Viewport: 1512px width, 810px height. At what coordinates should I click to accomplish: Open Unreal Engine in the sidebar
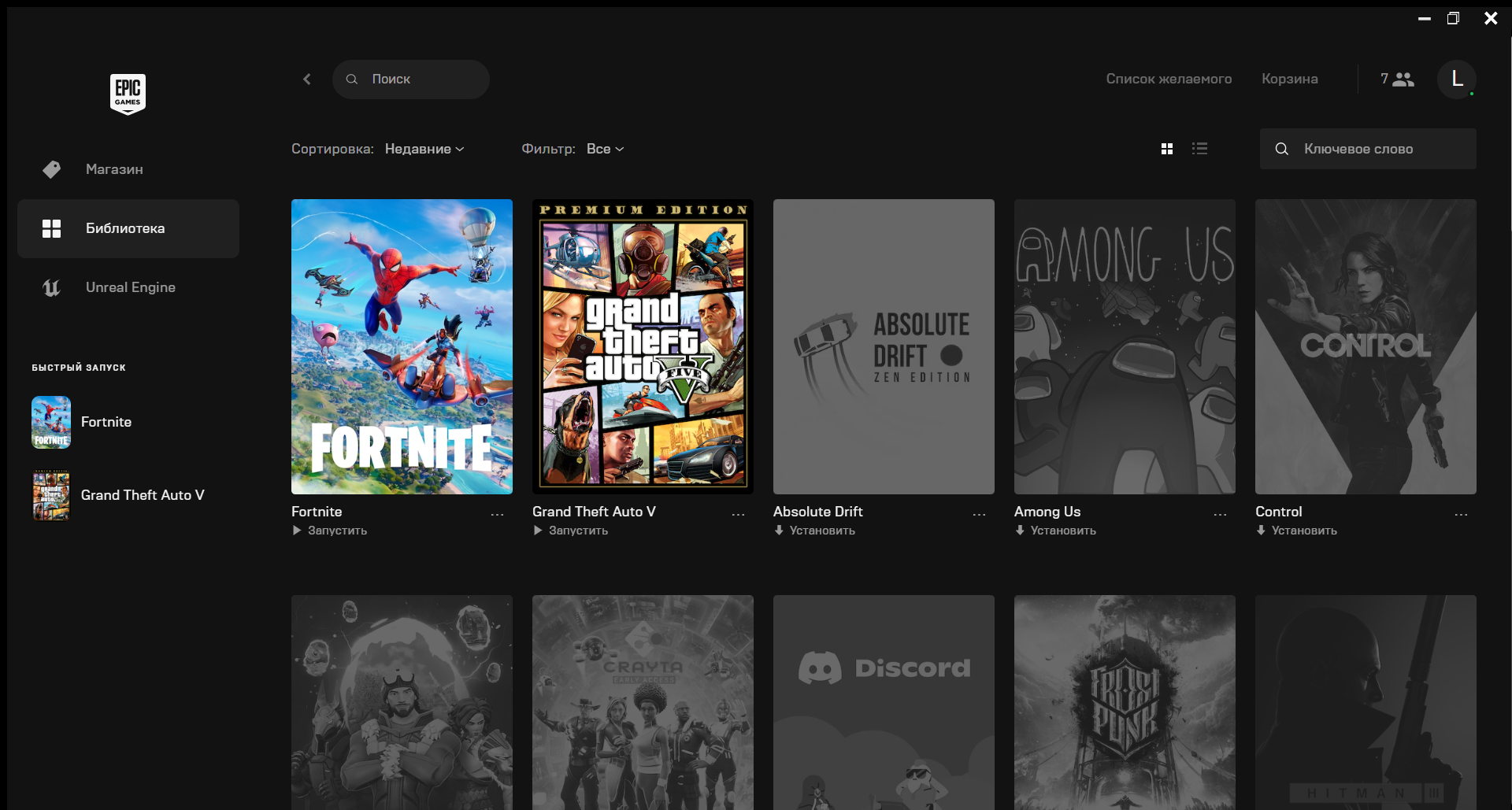(x=130, y=287)
